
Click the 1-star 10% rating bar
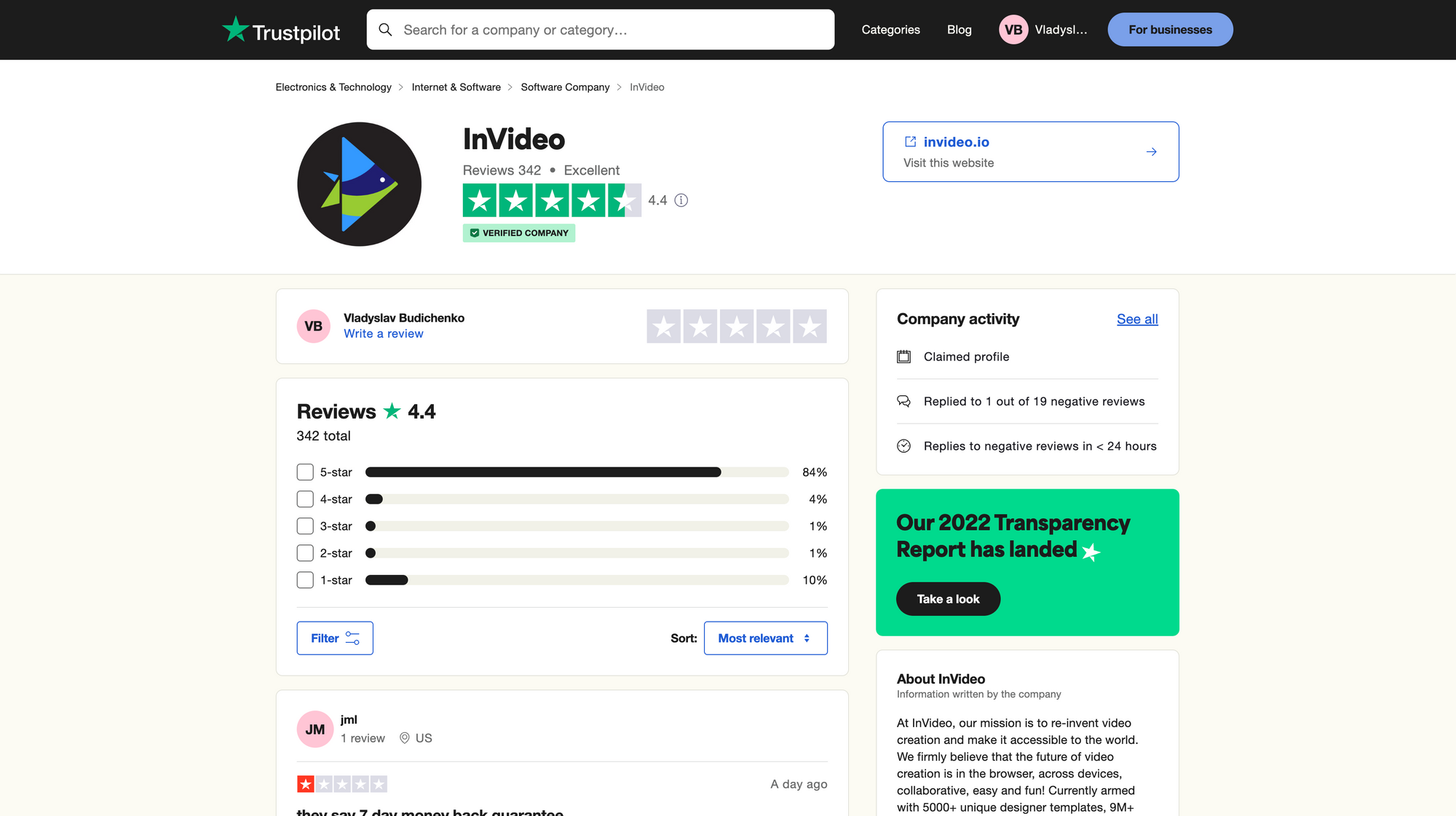(x=577, y=580)
